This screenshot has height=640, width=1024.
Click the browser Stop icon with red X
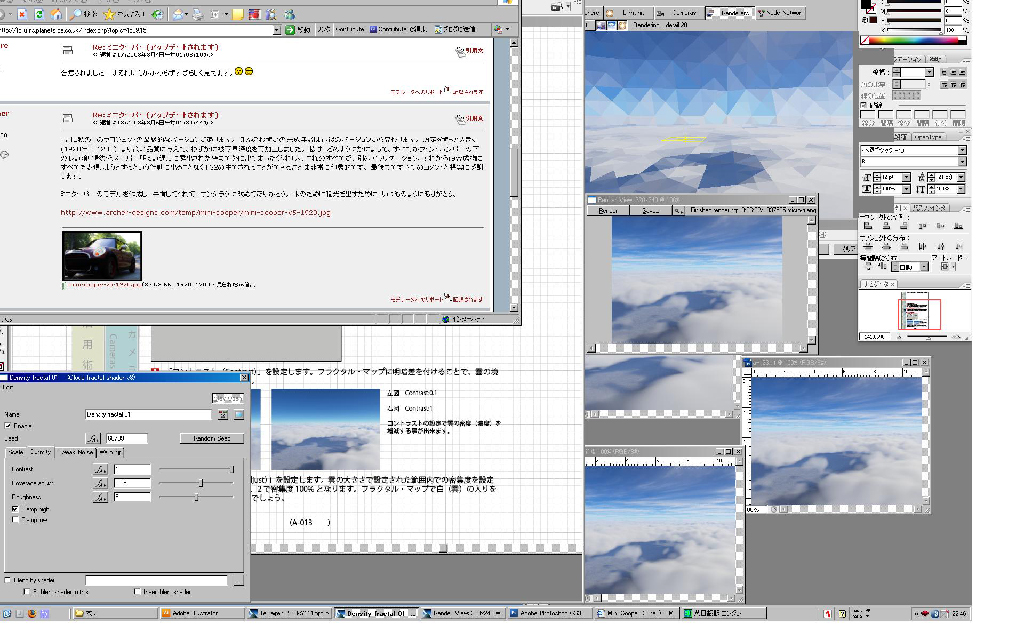coord(22,14)
